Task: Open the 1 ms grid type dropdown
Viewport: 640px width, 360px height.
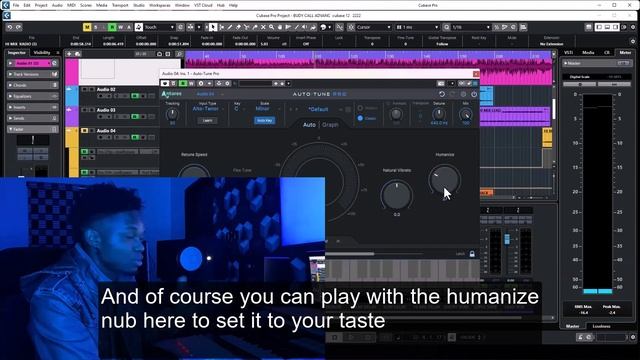Action: tap(417, 27)
